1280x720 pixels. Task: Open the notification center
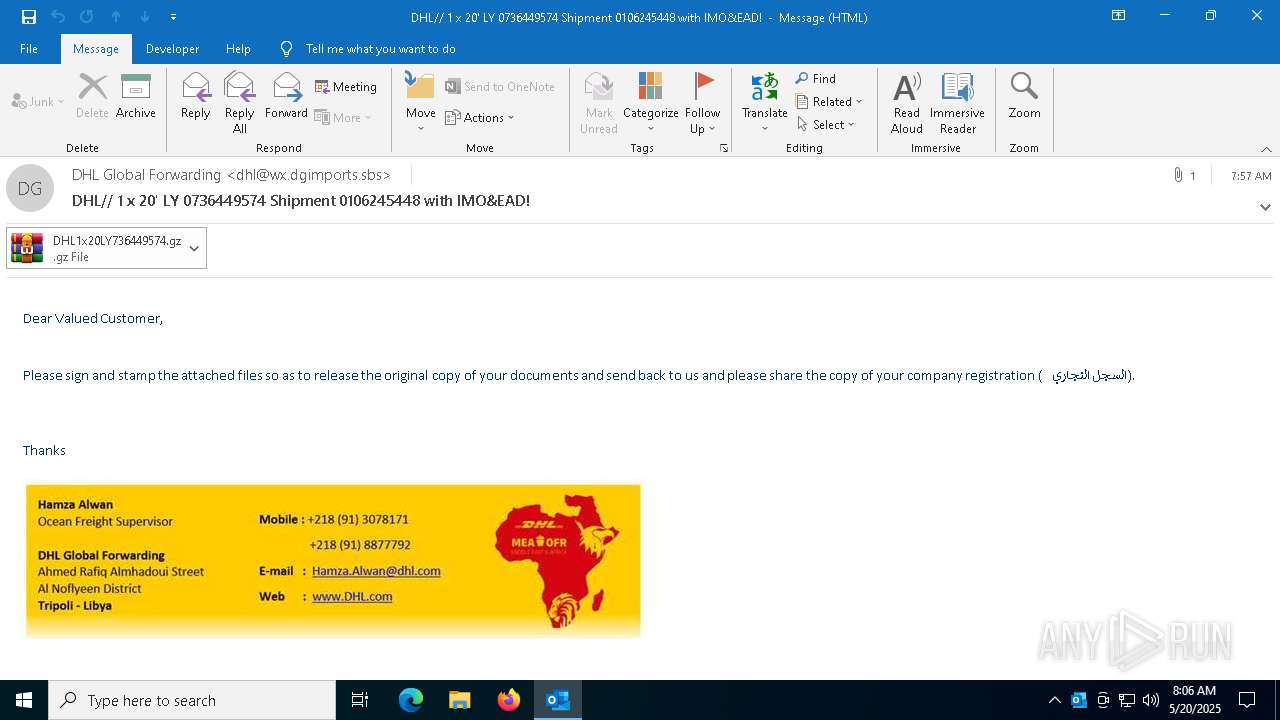point(1247,700)
